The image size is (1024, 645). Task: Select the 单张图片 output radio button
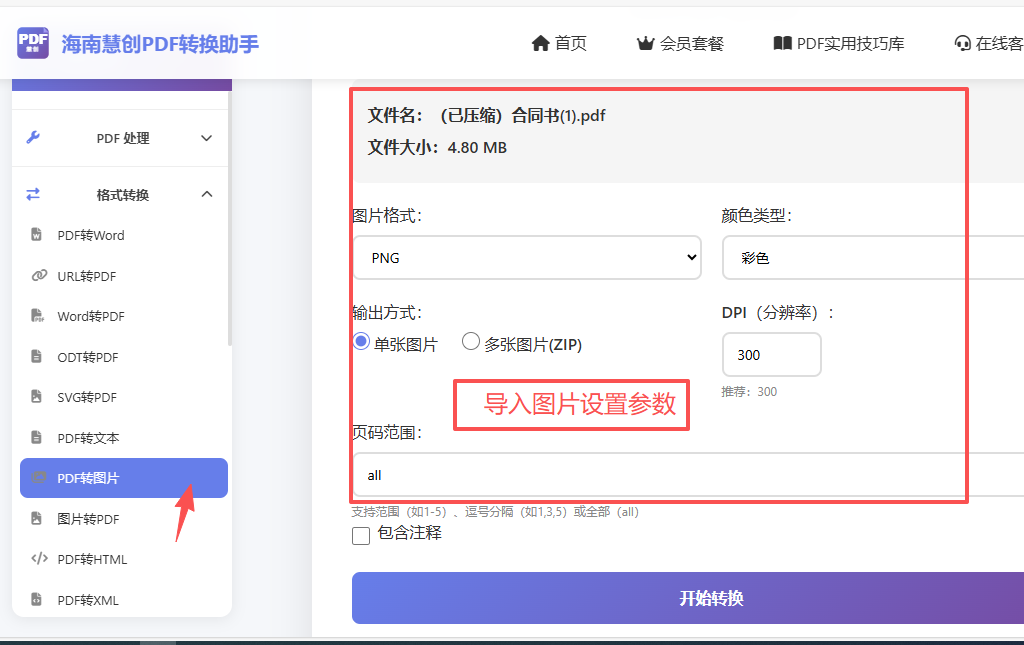[x=361, y=341]
